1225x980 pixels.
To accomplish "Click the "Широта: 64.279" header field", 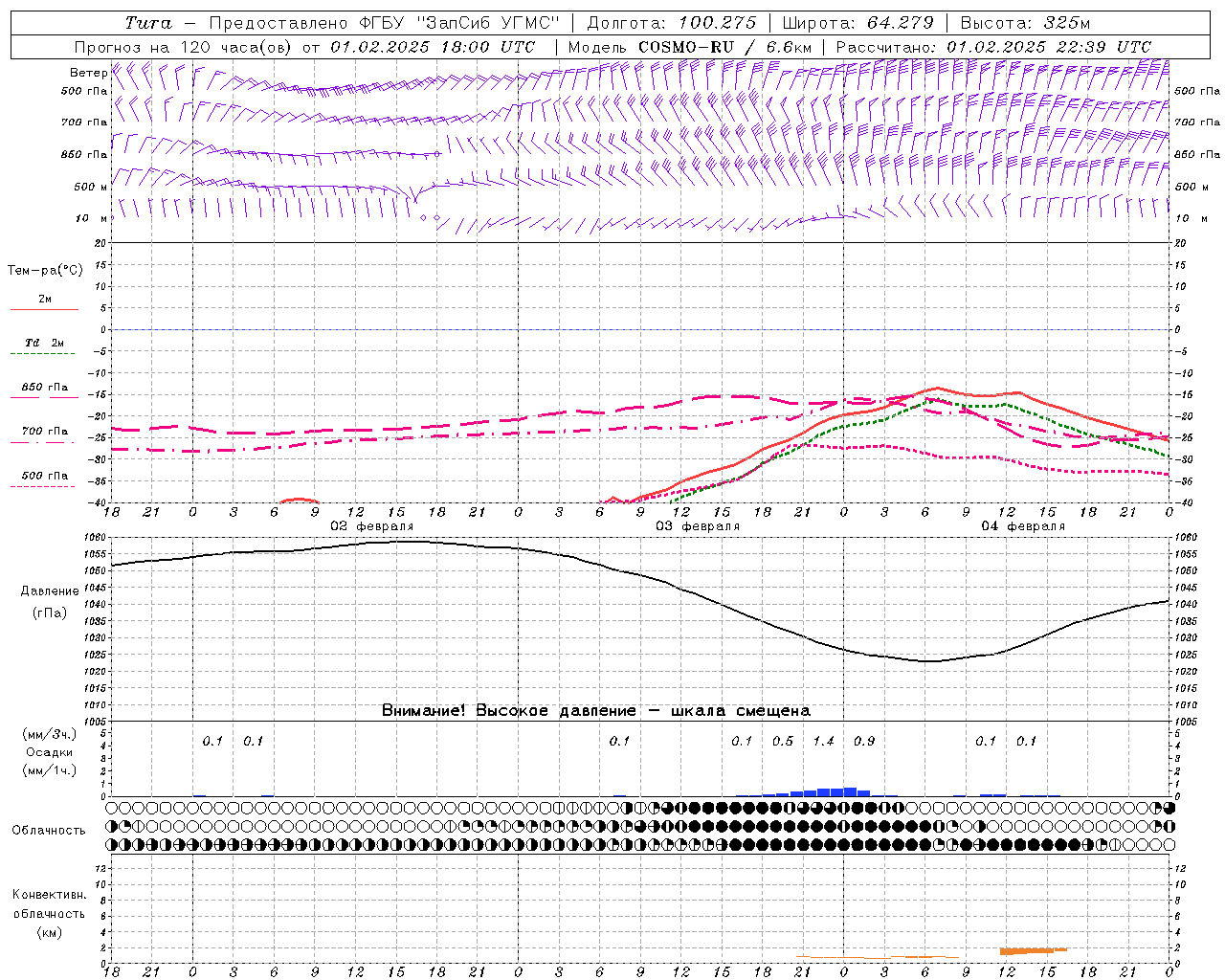I will 857,23.
